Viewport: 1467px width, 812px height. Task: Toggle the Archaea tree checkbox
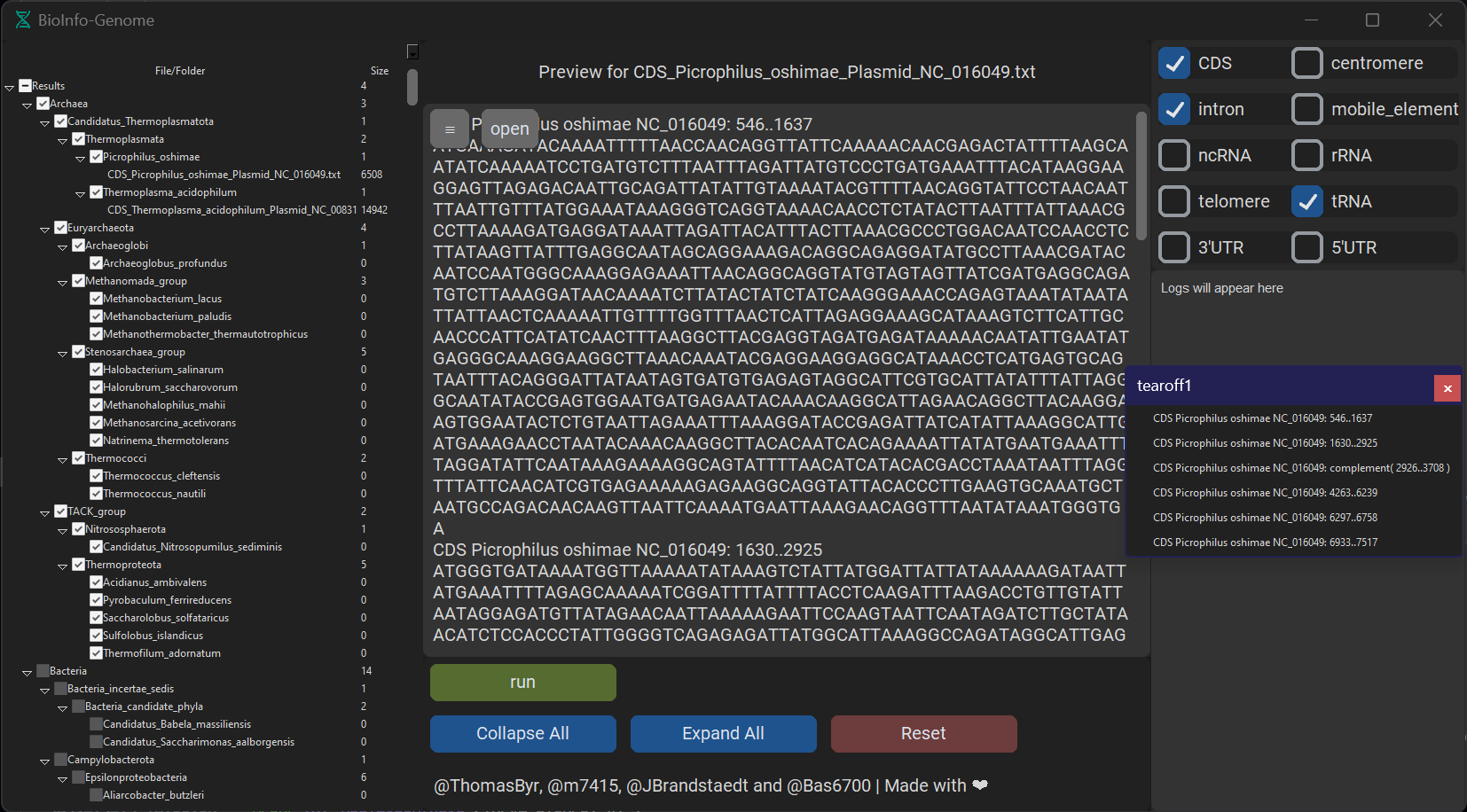tap(43, 104)
